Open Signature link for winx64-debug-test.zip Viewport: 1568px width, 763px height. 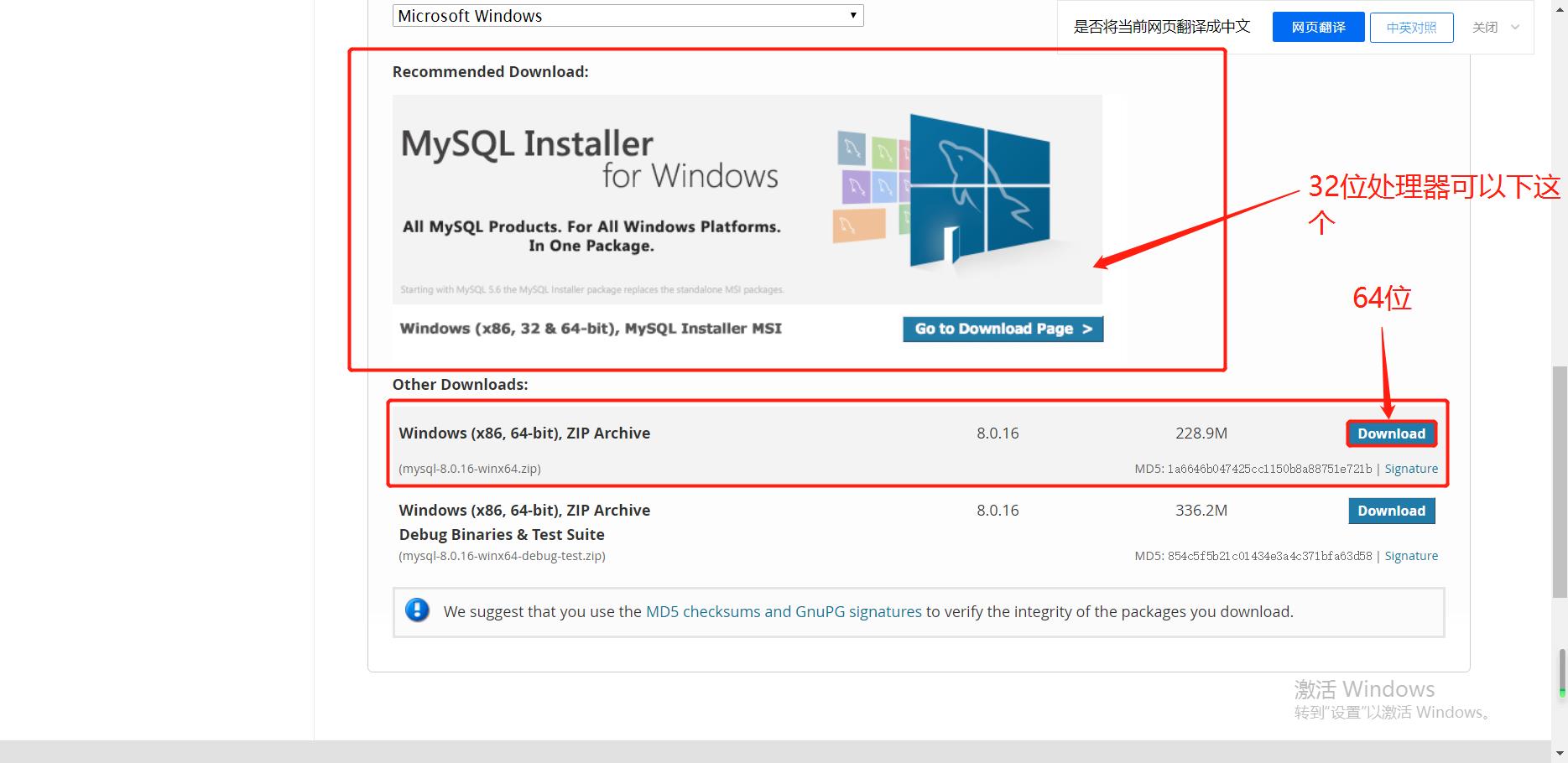1410,556
